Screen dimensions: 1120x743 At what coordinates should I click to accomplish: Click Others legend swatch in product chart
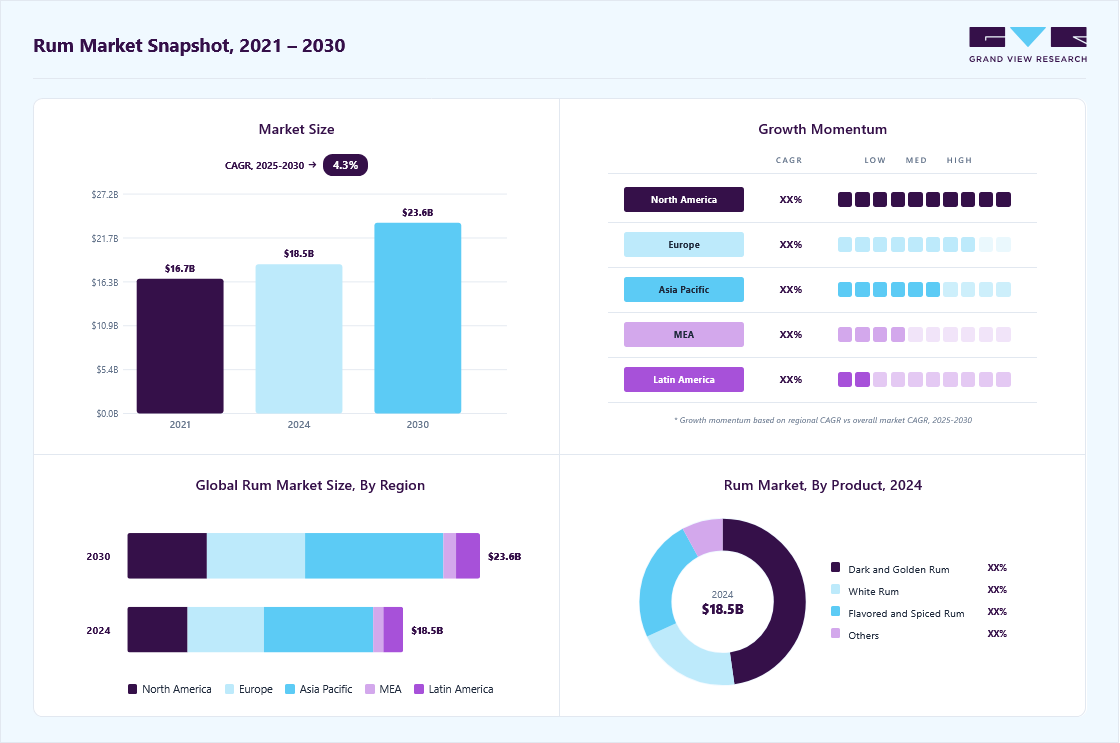[x=836, y=633]
